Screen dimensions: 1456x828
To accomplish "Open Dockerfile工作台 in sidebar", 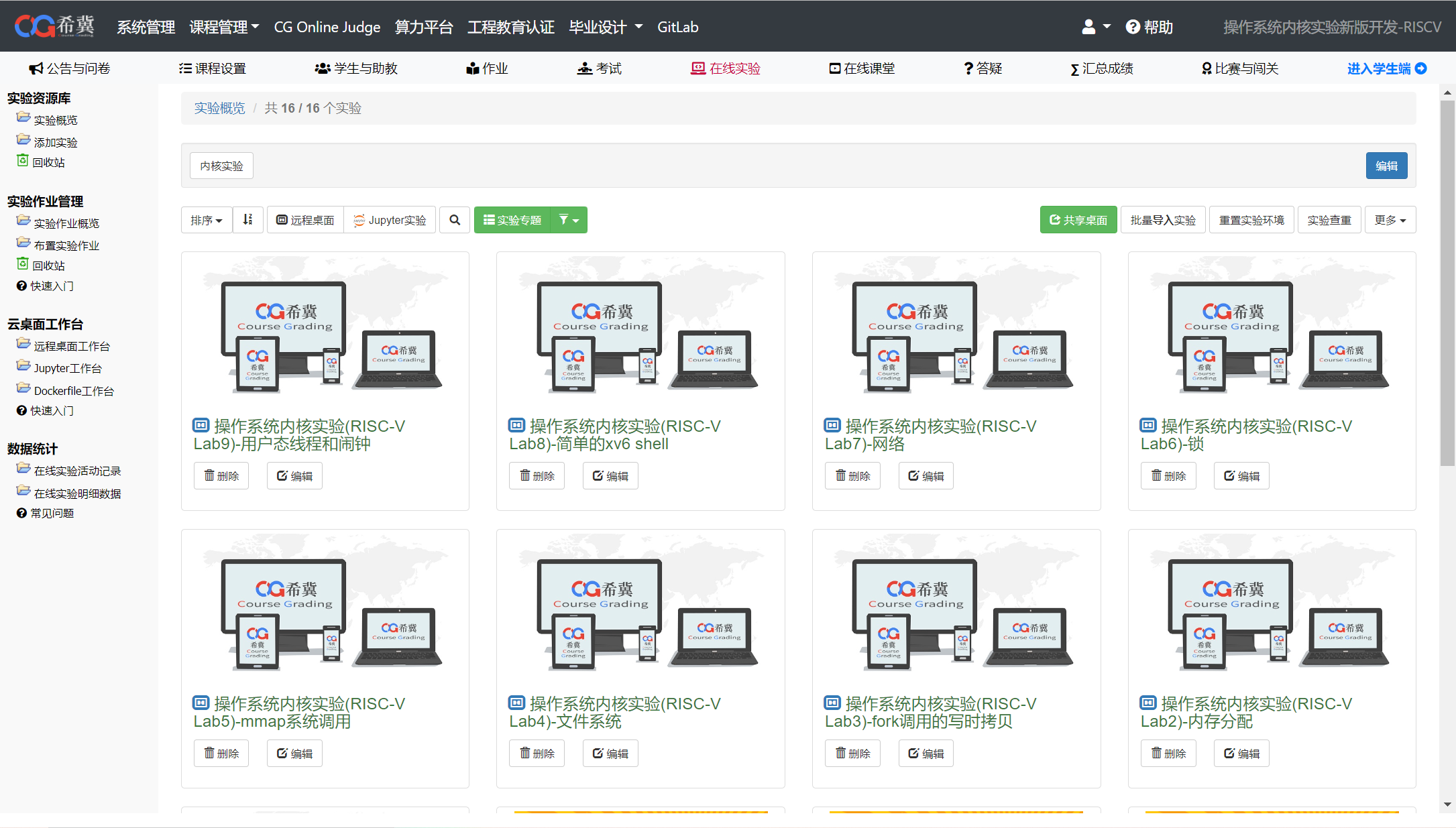I will (x=74, y=391).
